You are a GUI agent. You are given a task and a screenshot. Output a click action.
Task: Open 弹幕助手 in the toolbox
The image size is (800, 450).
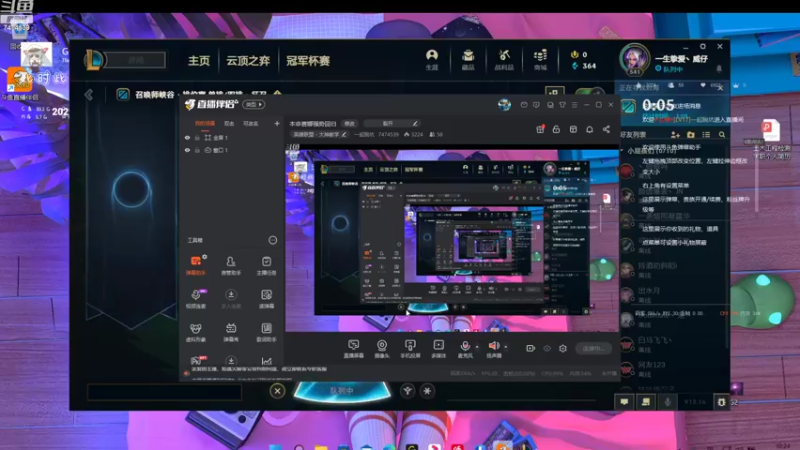pyautogui.click(x=196, y=265)
